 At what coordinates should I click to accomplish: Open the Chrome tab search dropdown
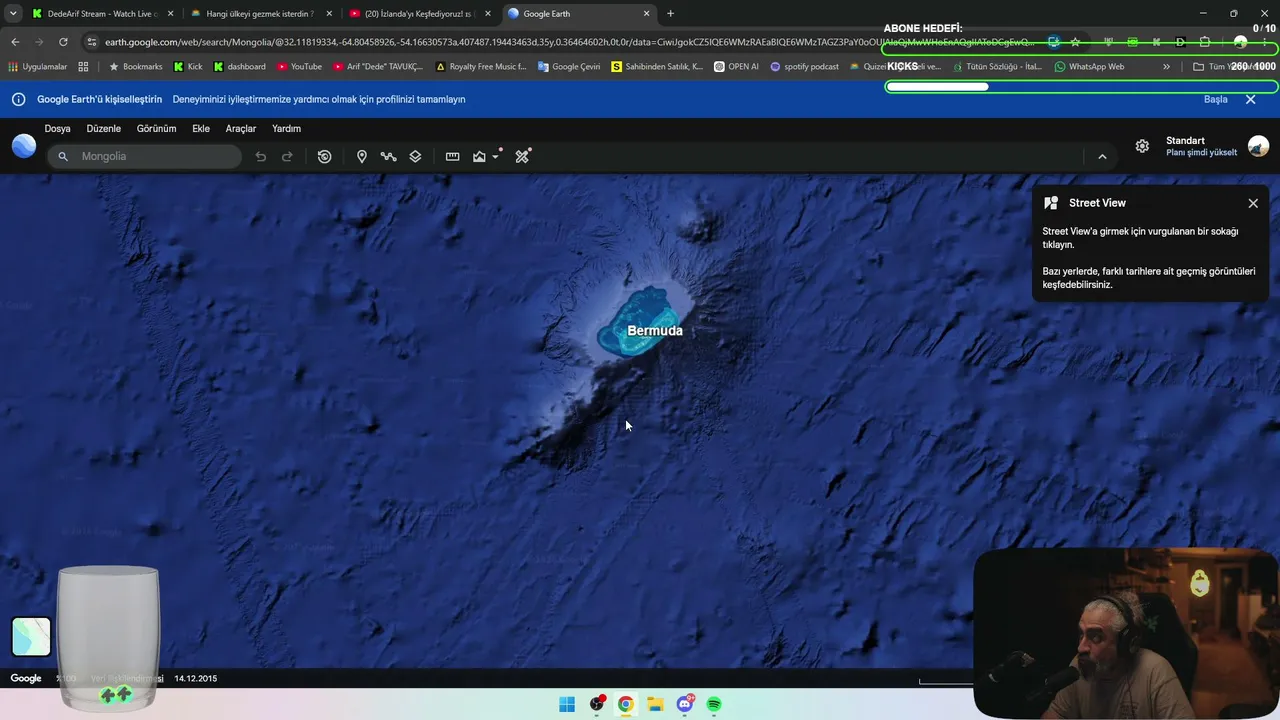(x=13, y=14)
